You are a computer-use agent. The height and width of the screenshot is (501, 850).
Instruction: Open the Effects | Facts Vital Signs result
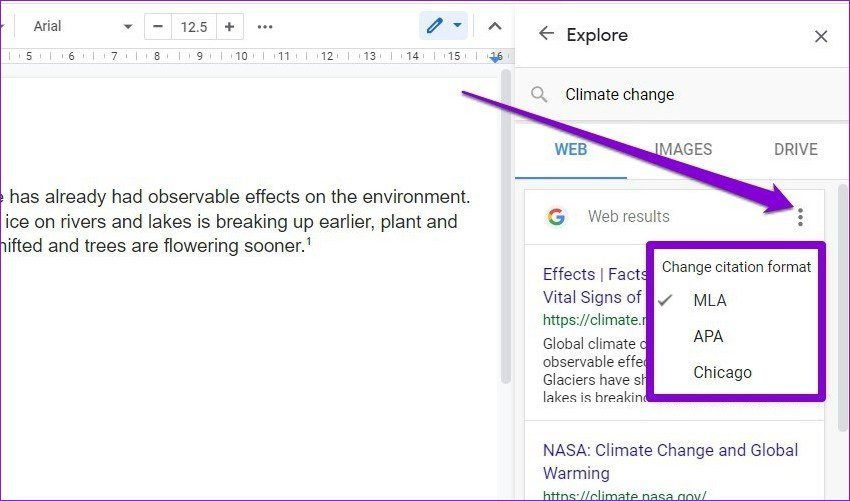(x=595, y=285)
